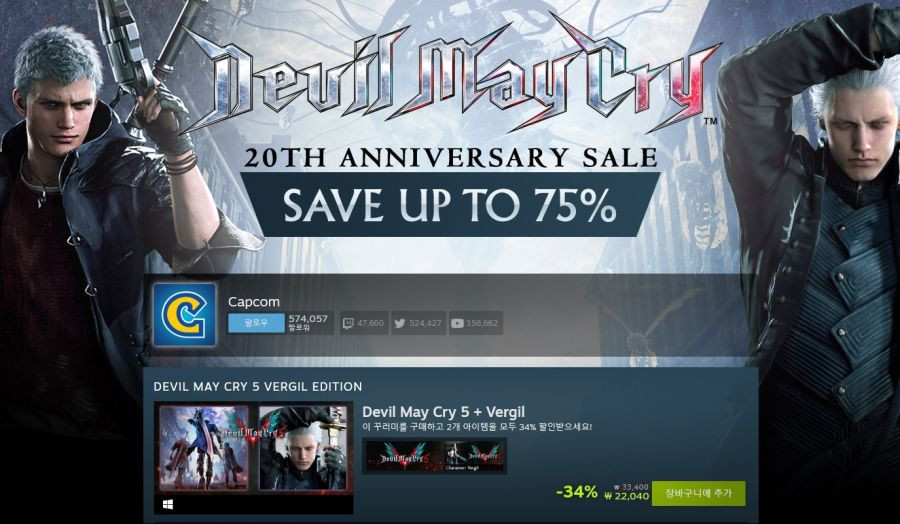
Task: Click the -34% discount badge
Action: [577, 492]
